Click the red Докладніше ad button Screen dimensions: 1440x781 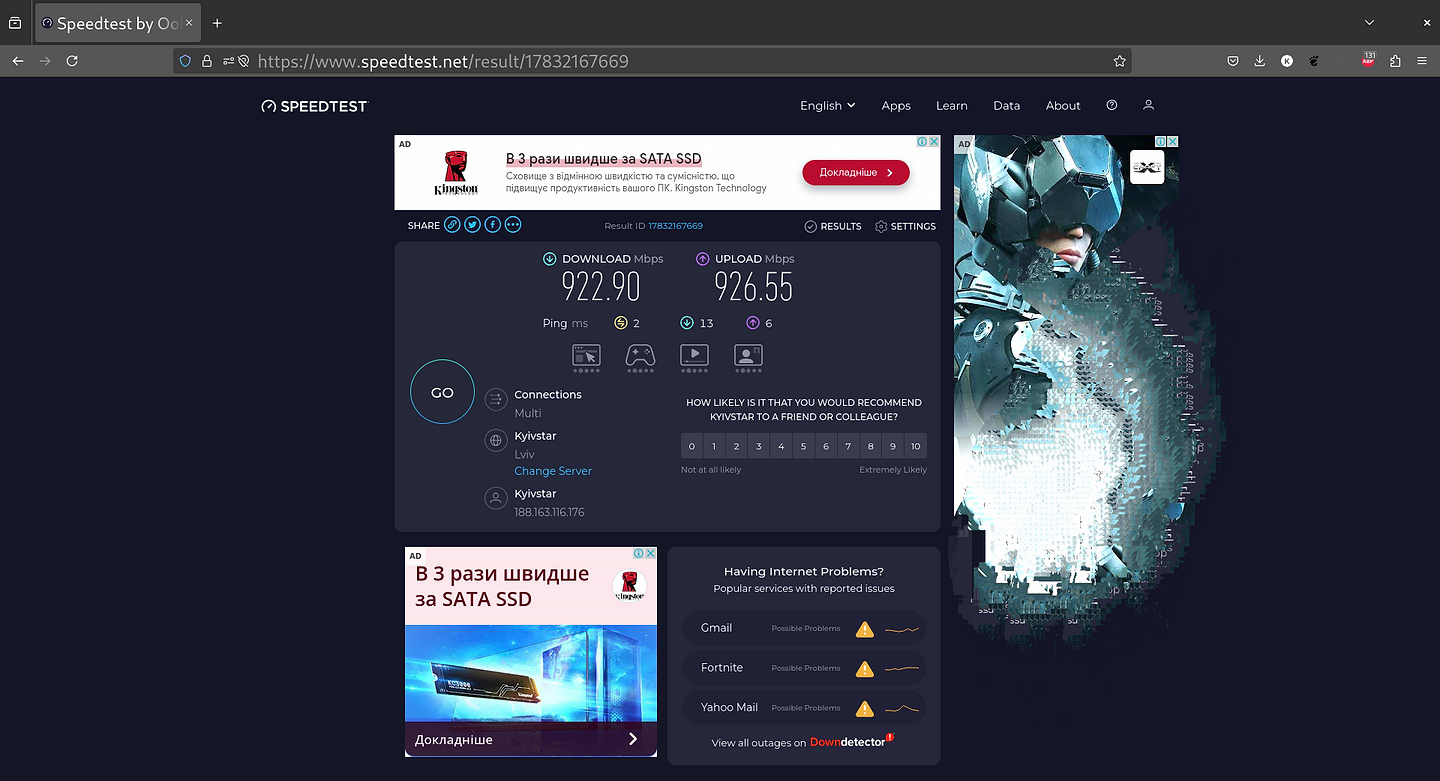point(856,172)
